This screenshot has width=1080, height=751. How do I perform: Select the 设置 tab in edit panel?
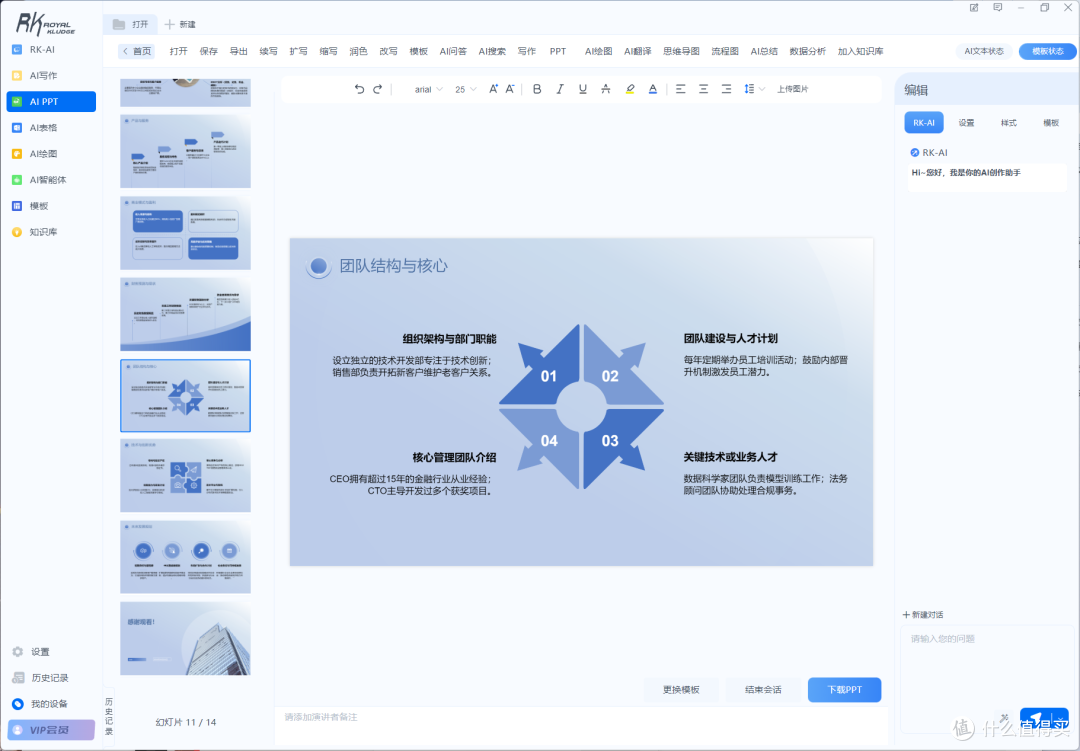tap(966, 123)
